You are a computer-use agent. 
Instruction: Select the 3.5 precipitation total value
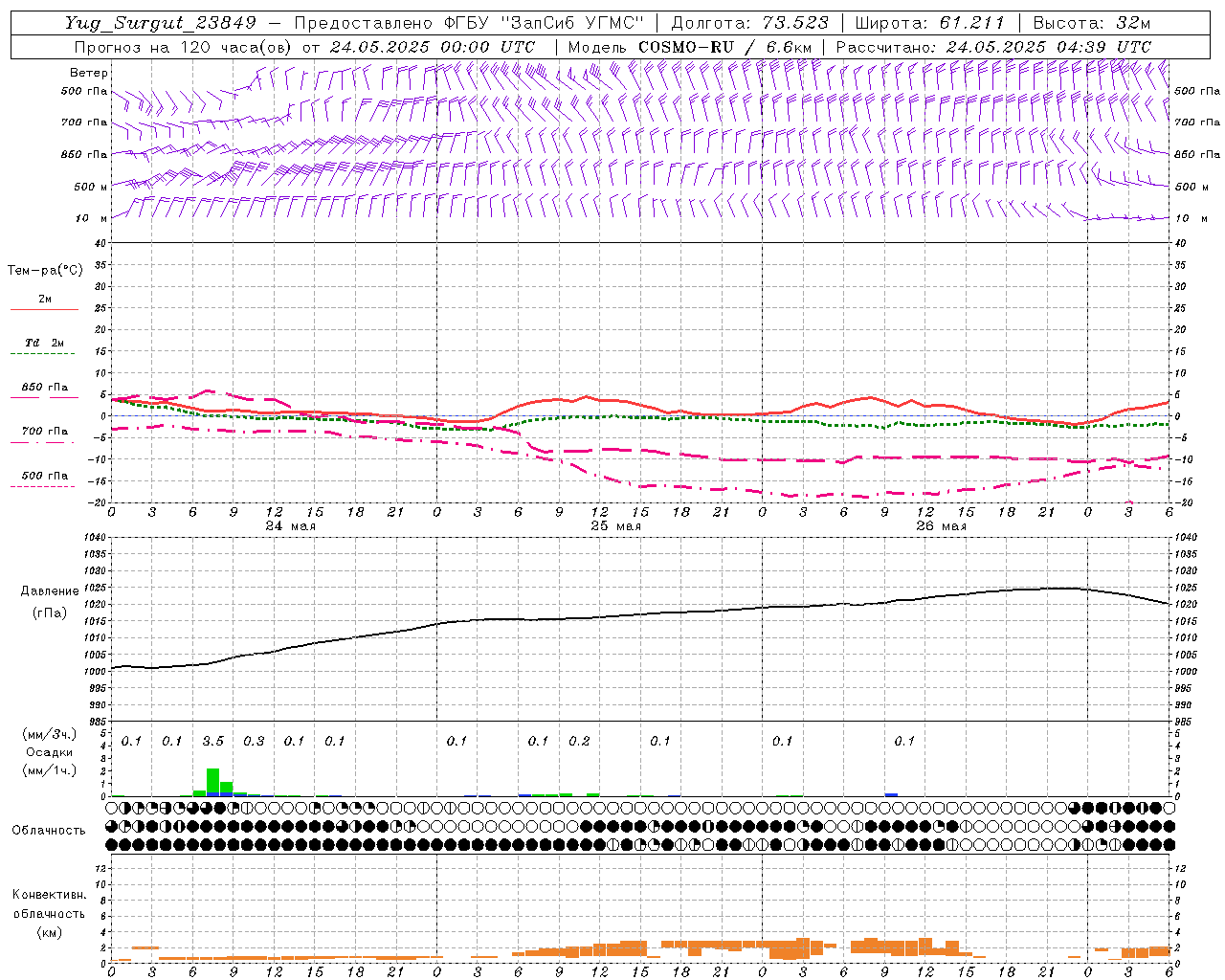[x=213, y=741]
